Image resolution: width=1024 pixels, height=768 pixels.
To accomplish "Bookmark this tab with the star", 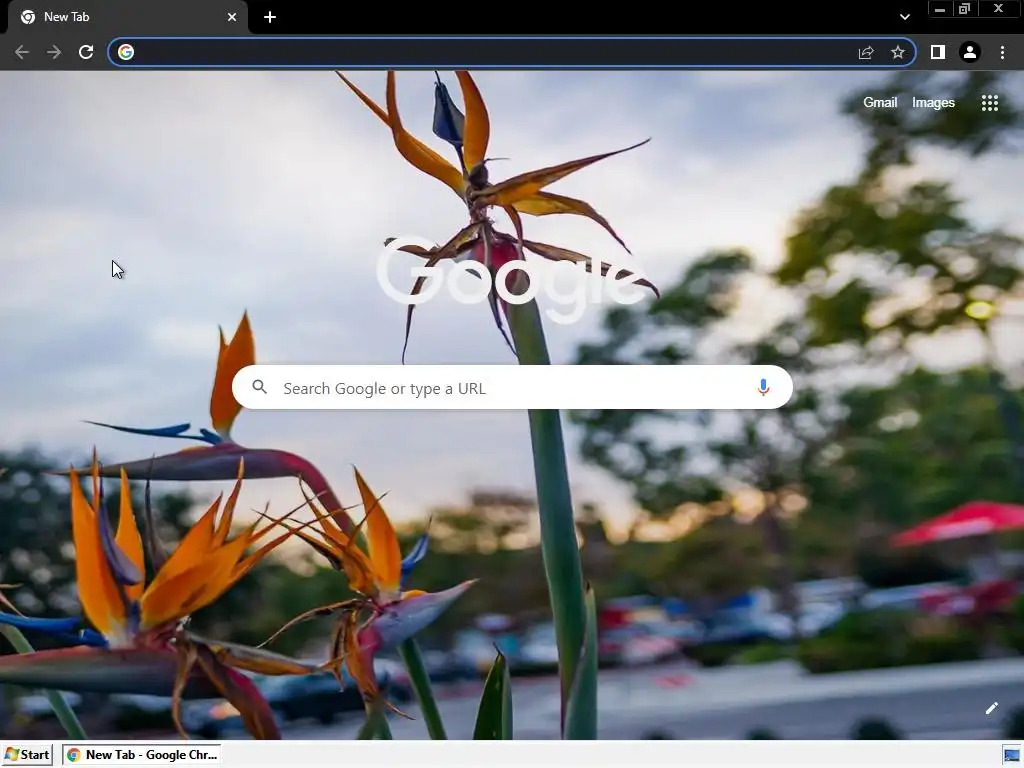I will [898, 52].
